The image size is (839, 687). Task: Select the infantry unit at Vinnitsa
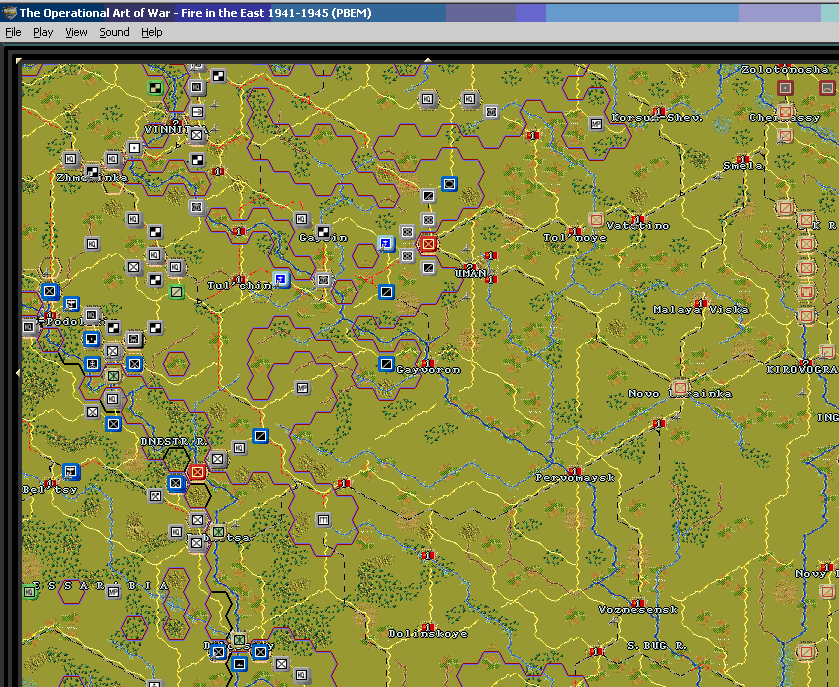pos(197,135)
